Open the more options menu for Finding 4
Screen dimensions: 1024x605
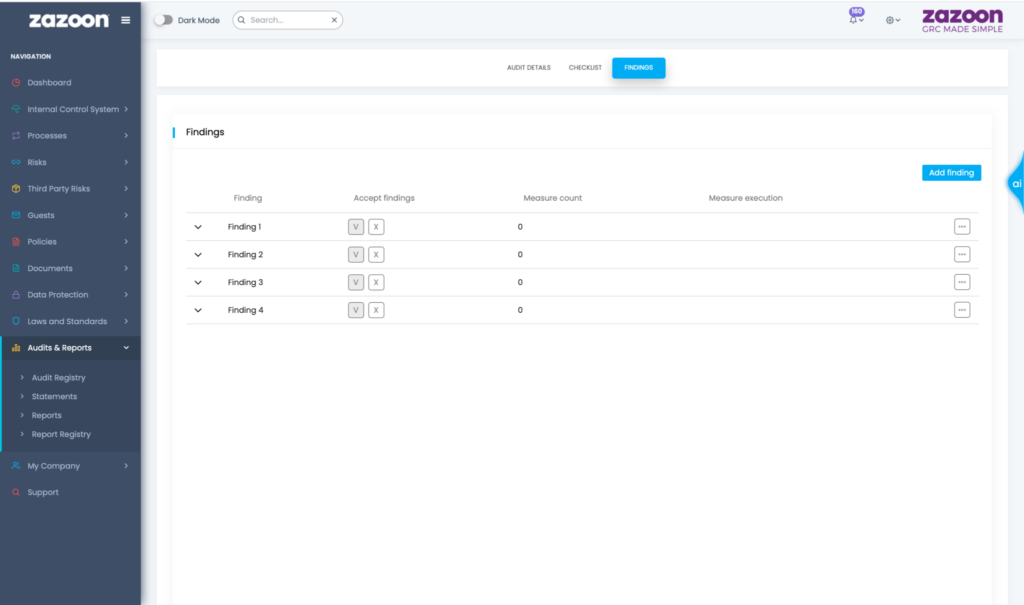click(961, 310)
